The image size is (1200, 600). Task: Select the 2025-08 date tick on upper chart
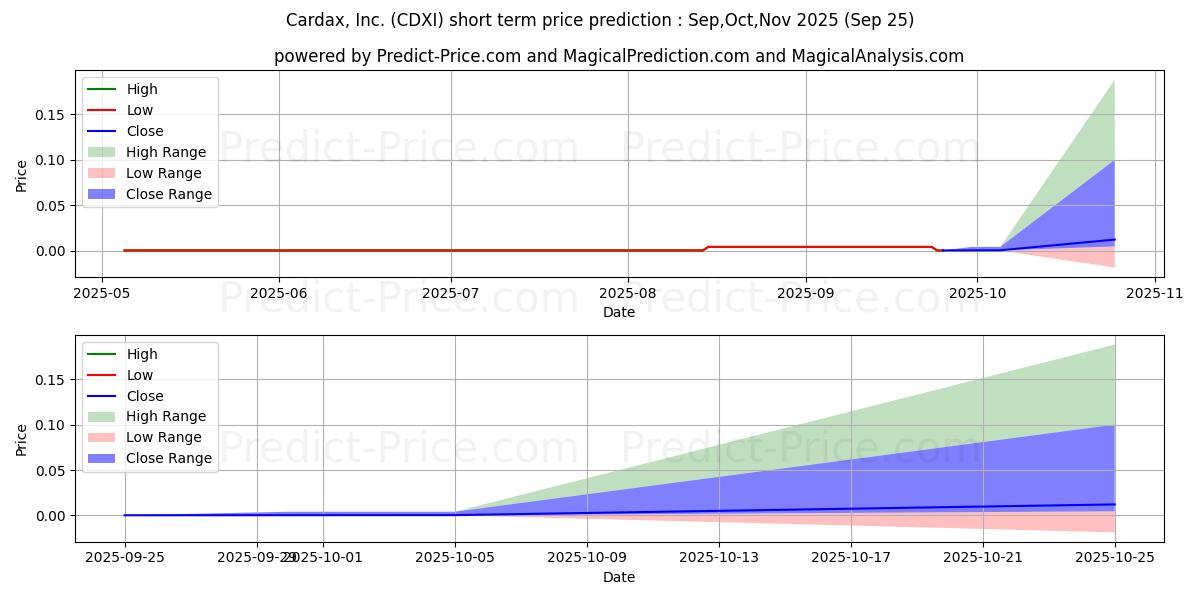point(628,294)
